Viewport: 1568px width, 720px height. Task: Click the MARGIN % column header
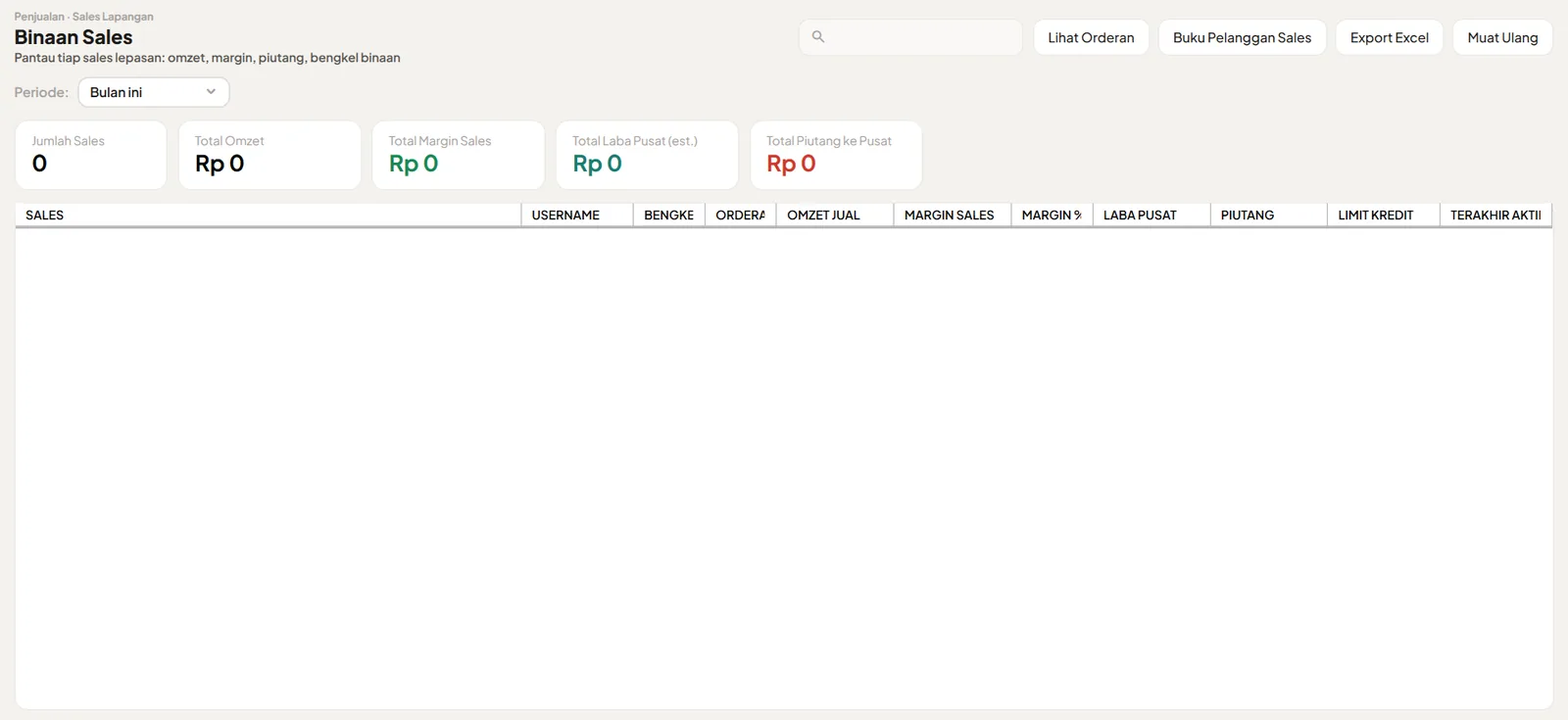[x=1053, y=216]
